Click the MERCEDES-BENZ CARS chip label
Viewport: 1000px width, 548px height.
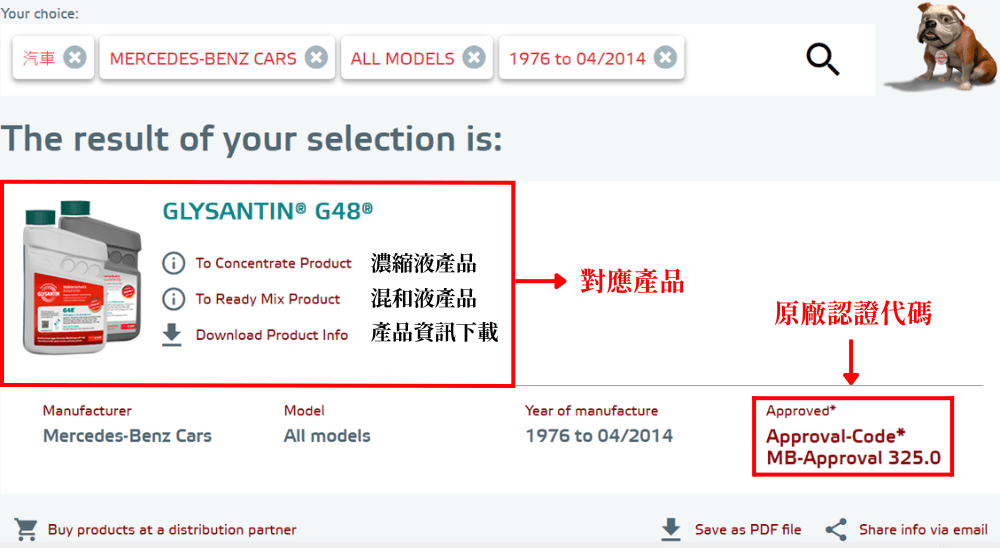(203, 59)
